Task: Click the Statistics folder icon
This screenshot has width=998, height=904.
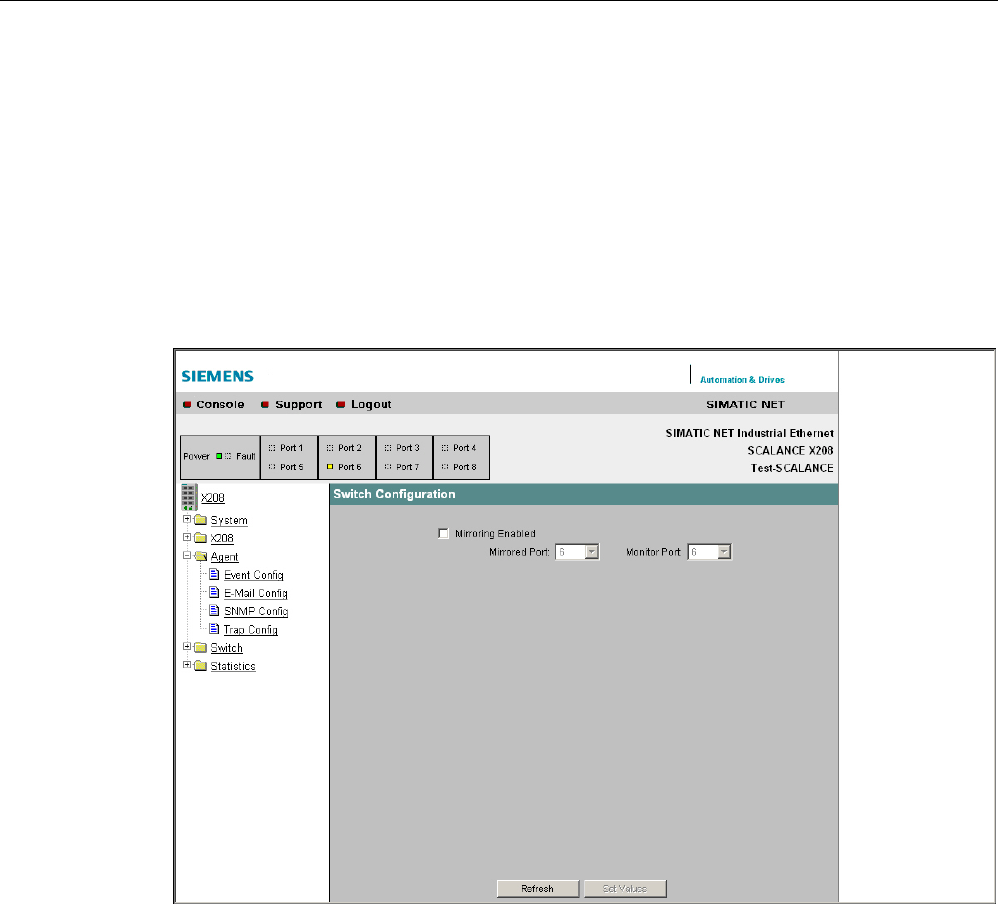Action: point(200,666)
